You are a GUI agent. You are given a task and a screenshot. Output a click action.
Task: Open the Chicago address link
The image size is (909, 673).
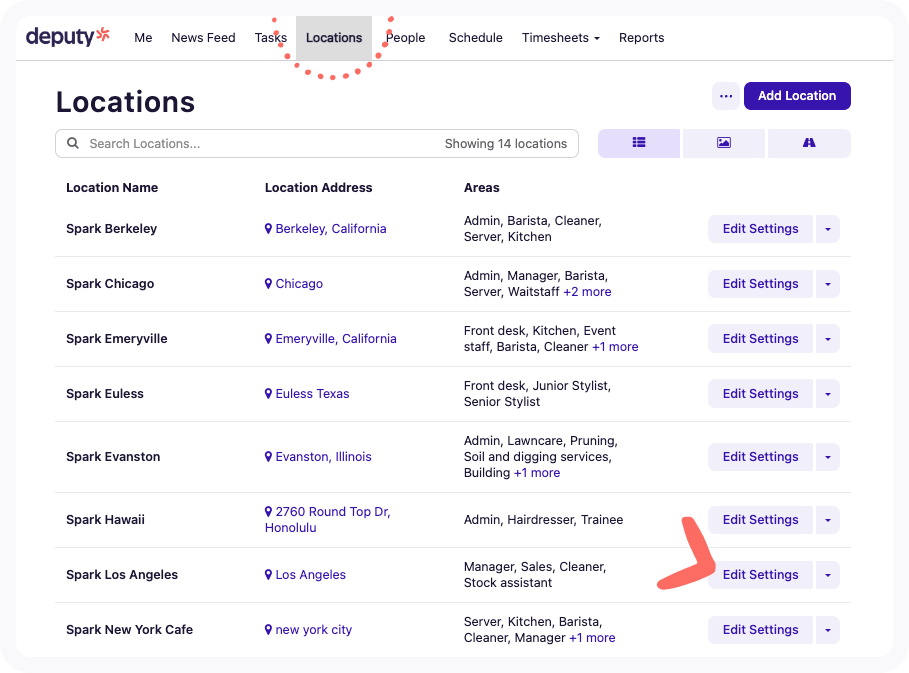click(299, 284)
